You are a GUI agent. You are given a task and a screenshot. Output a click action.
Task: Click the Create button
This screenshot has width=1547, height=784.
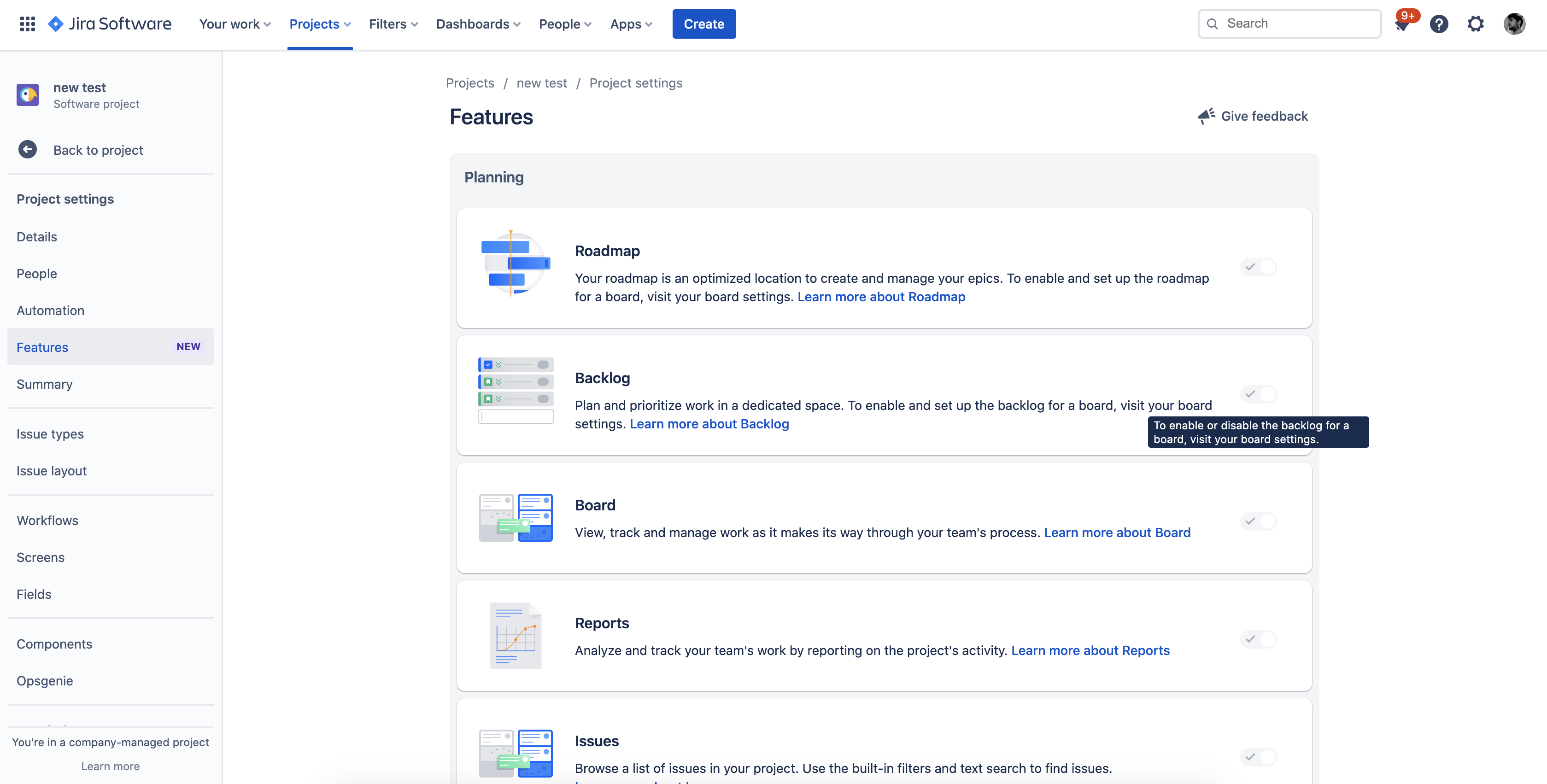coord(704,24)
